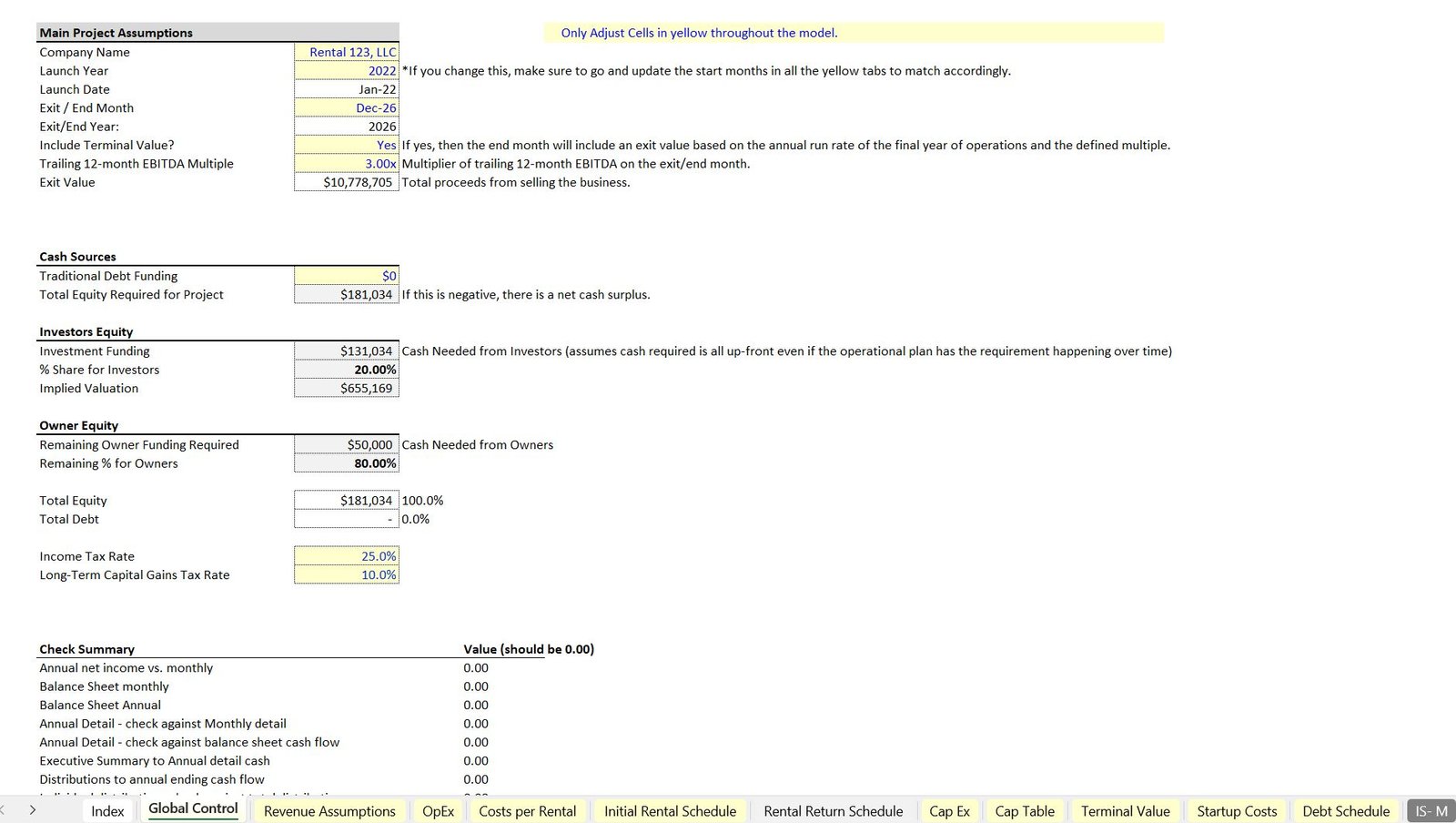1456x823 pixels.
Task: Select the Startup Costs tab
Action: 1237,811
